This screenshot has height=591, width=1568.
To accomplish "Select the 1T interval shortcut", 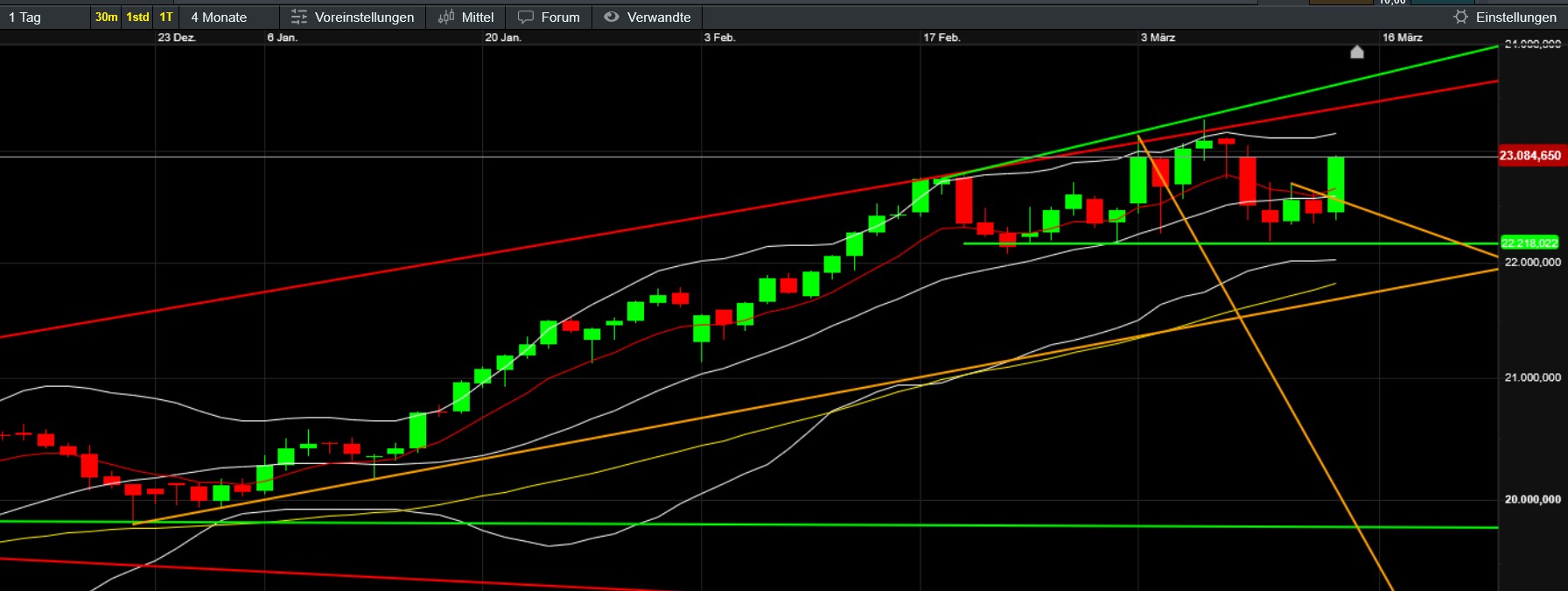I will pos(166,17).
